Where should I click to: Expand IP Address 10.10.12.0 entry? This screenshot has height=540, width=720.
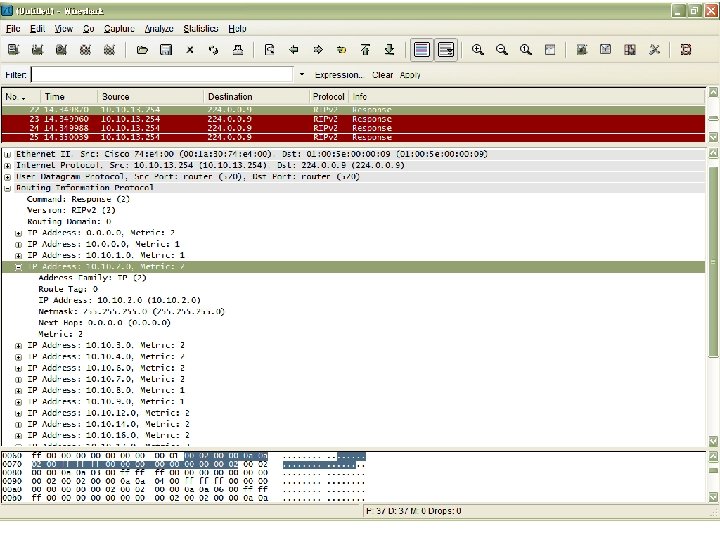click(18, 414)
